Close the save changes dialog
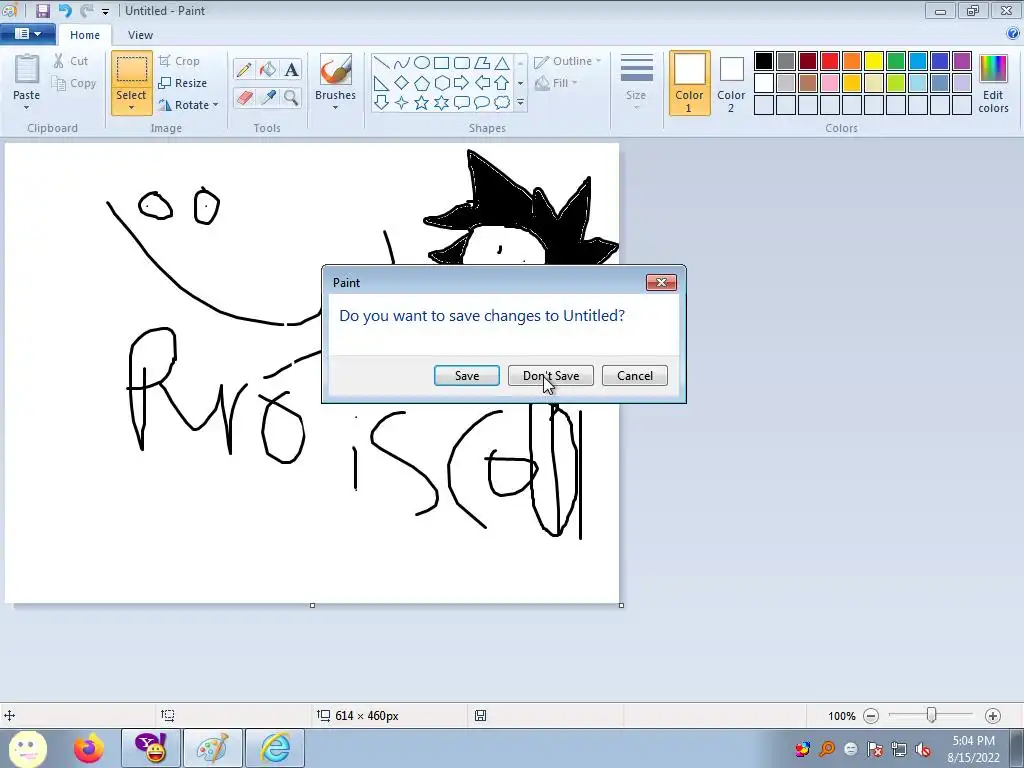 [x=662, y=282]
